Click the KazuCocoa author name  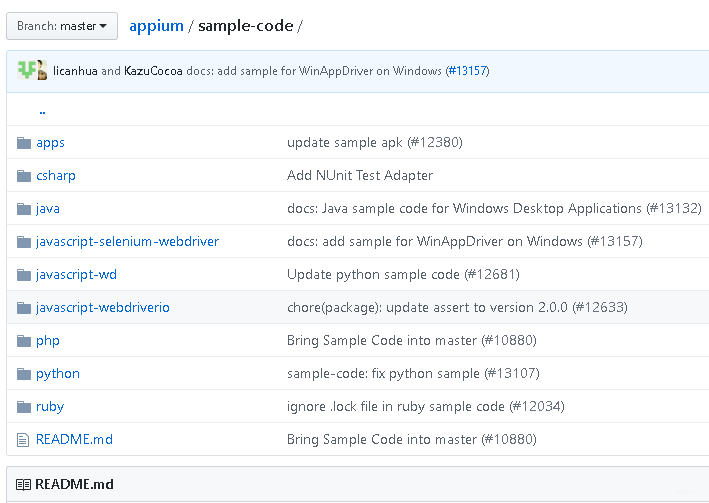(153, 71)
